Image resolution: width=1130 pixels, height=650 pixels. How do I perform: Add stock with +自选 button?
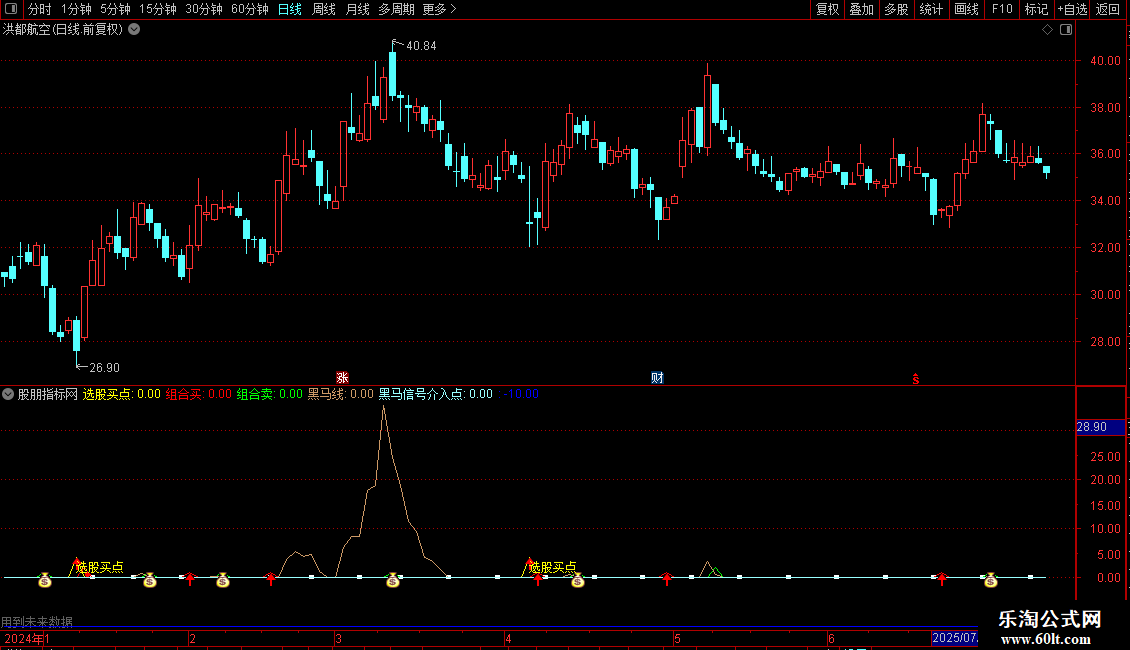(1072, 9)
